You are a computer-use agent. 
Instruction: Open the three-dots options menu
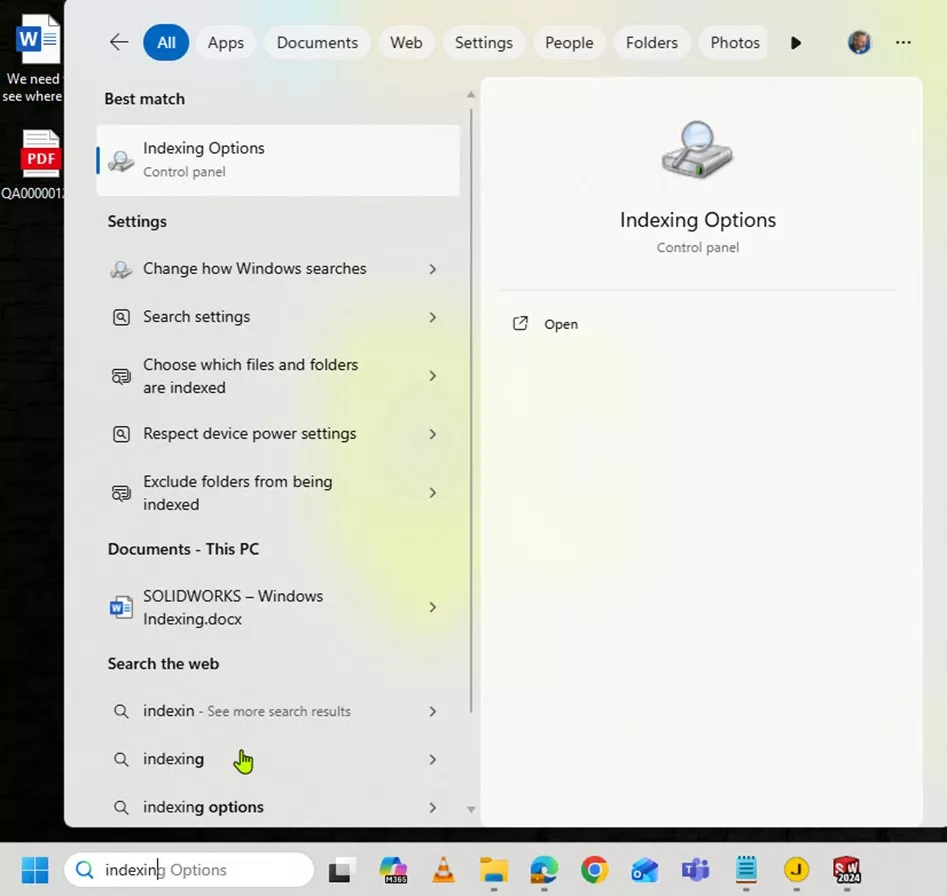pyautogui.click(x=903, y=42)
